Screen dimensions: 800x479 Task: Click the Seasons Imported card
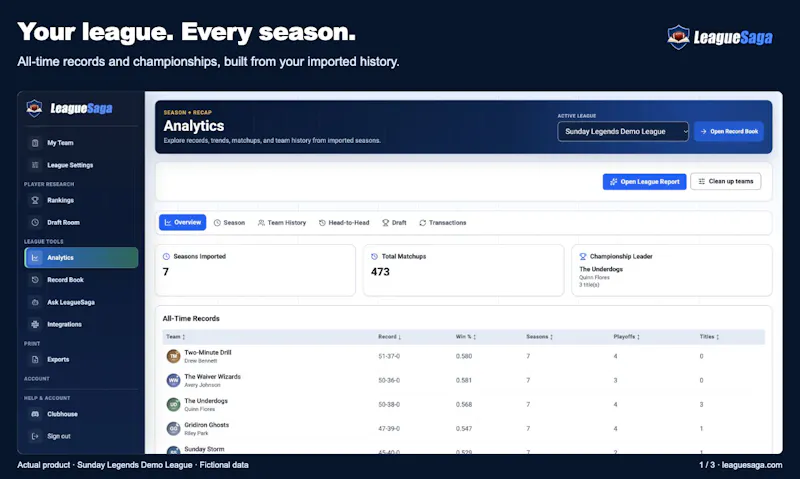tap(256, 270)
